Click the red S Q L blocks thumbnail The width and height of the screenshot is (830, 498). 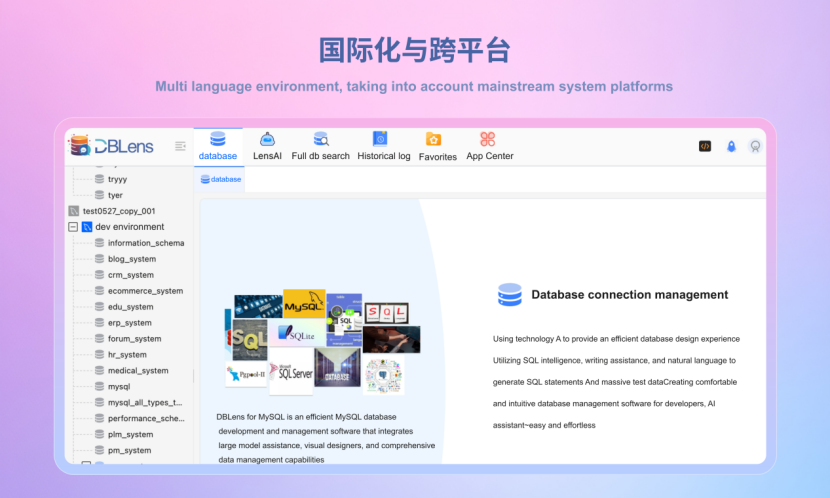pos(386,313)
